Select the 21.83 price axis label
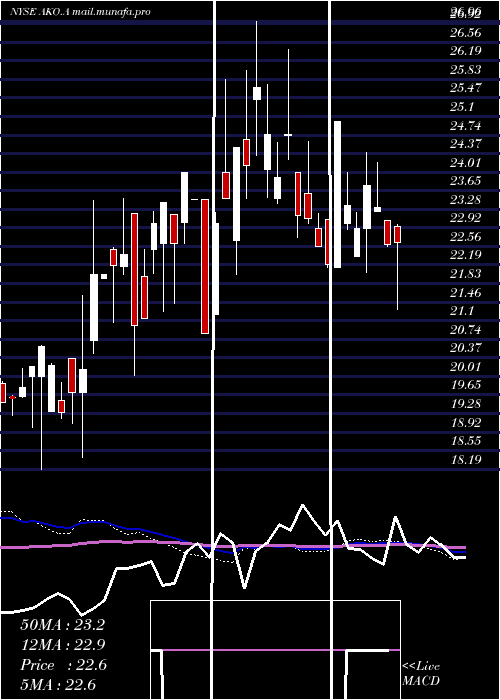Image resolution: width=500 pixels, height=700 pixels. pyautogui.click(x=466, y=274)
